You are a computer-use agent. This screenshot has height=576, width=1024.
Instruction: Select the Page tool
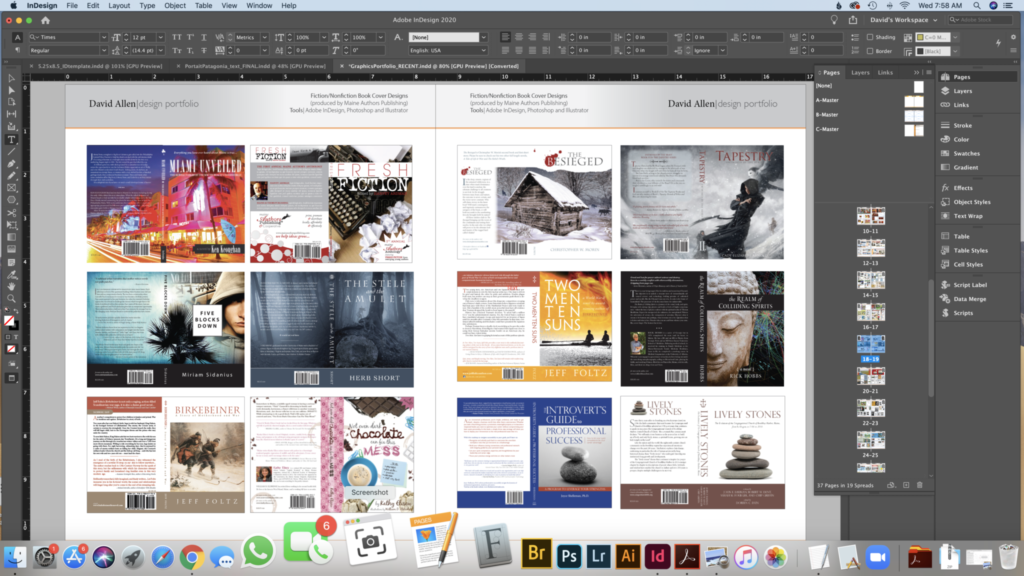11,102
